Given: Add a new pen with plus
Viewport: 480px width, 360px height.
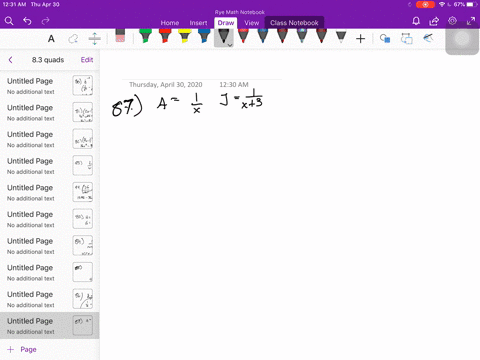Looking at the screenshot, I should (360, 39).
